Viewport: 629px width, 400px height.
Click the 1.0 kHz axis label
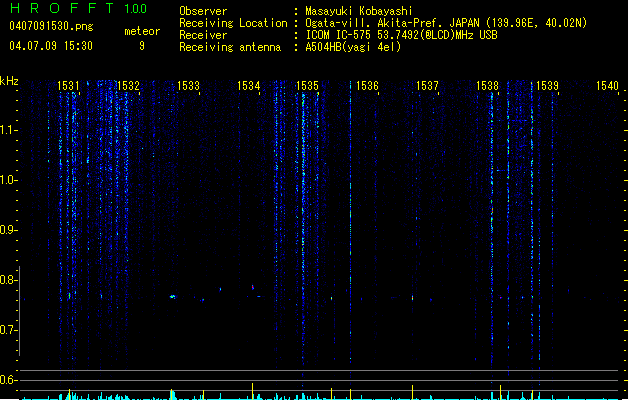8,180
